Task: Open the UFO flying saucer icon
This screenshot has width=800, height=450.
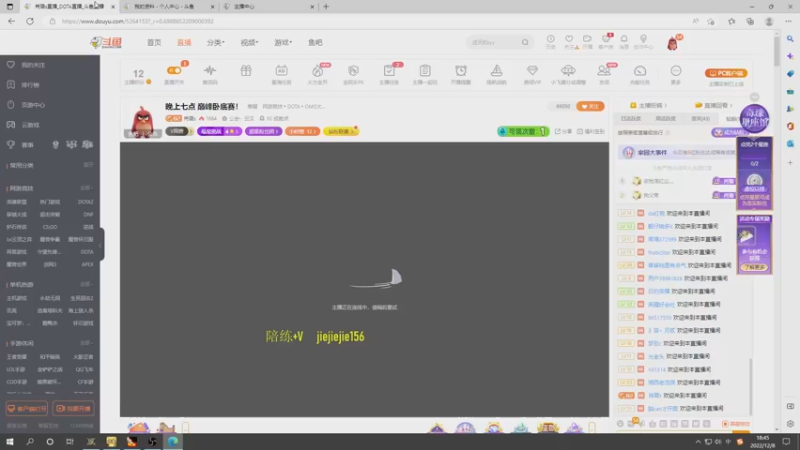Action: (568, 70)
